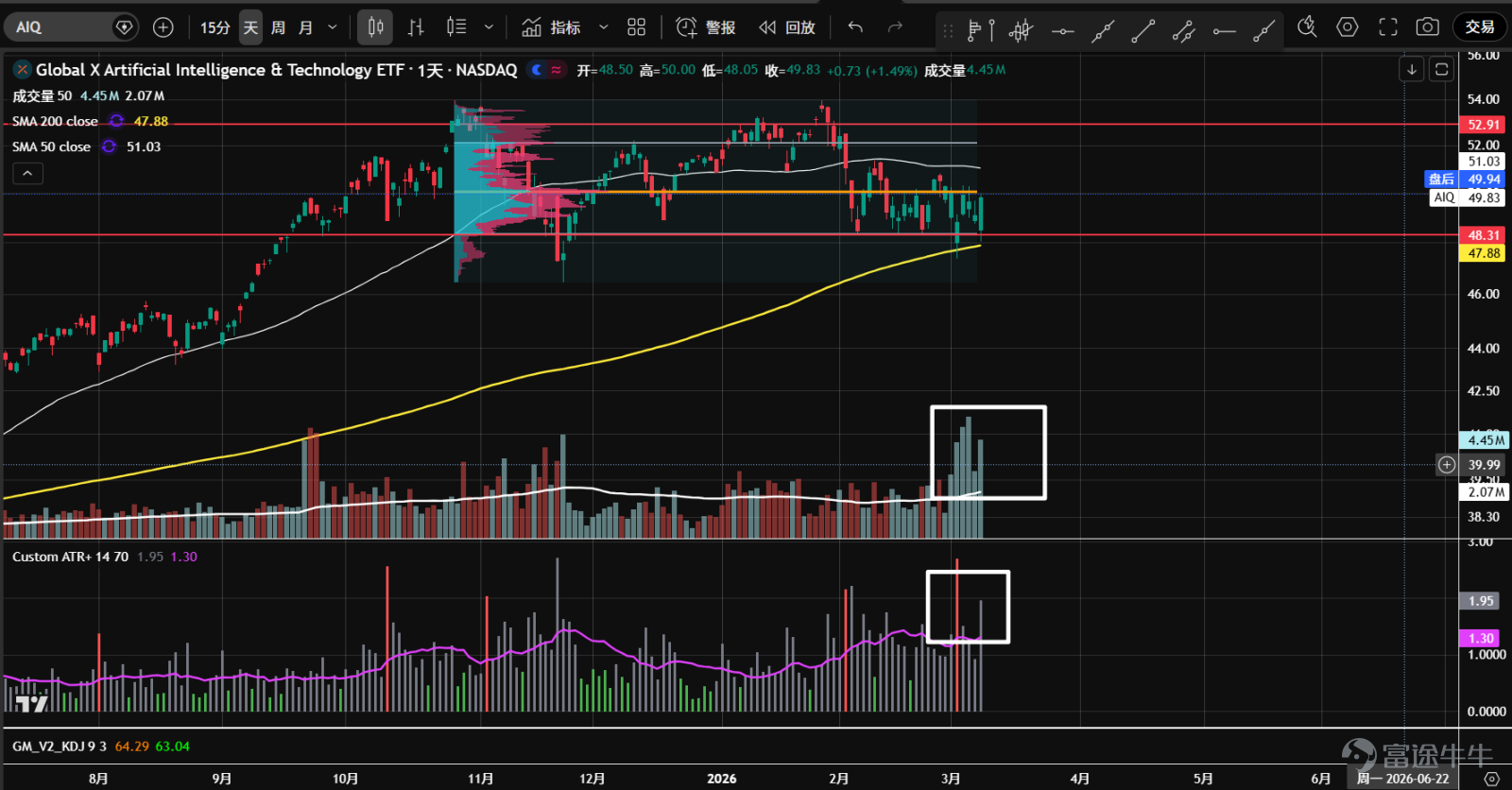Expand the timeframe interval dropdown
This screenshot has width=1512, height=790.
(332, 27)
